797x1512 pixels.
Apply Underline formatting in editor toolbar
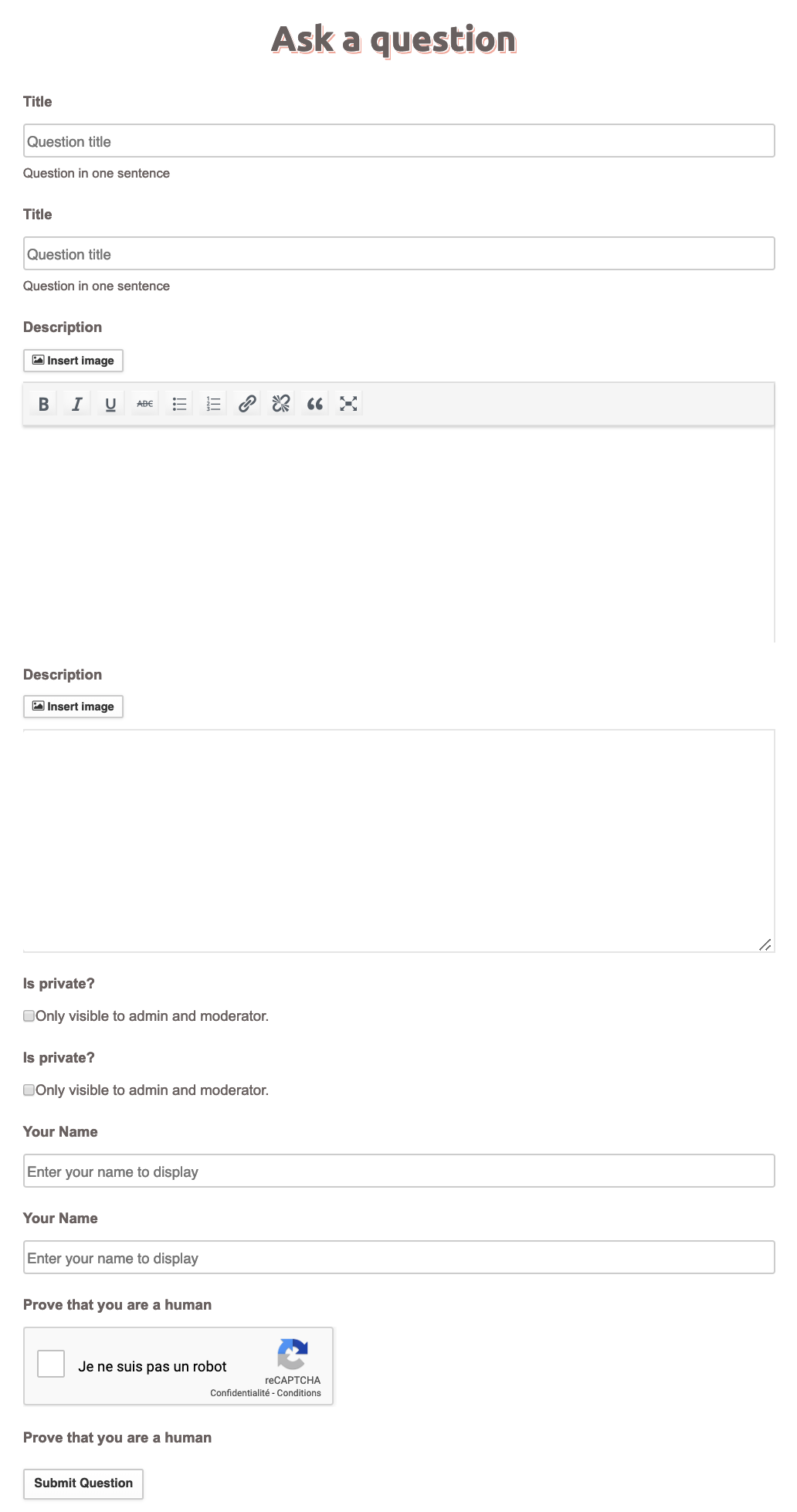(110, 403)
